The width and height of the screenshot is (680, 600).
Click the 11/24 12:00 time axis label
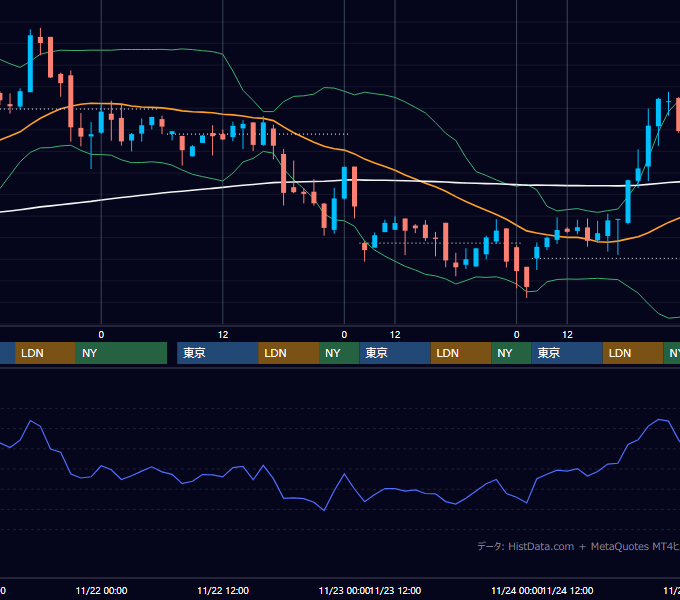click(568, 590)
